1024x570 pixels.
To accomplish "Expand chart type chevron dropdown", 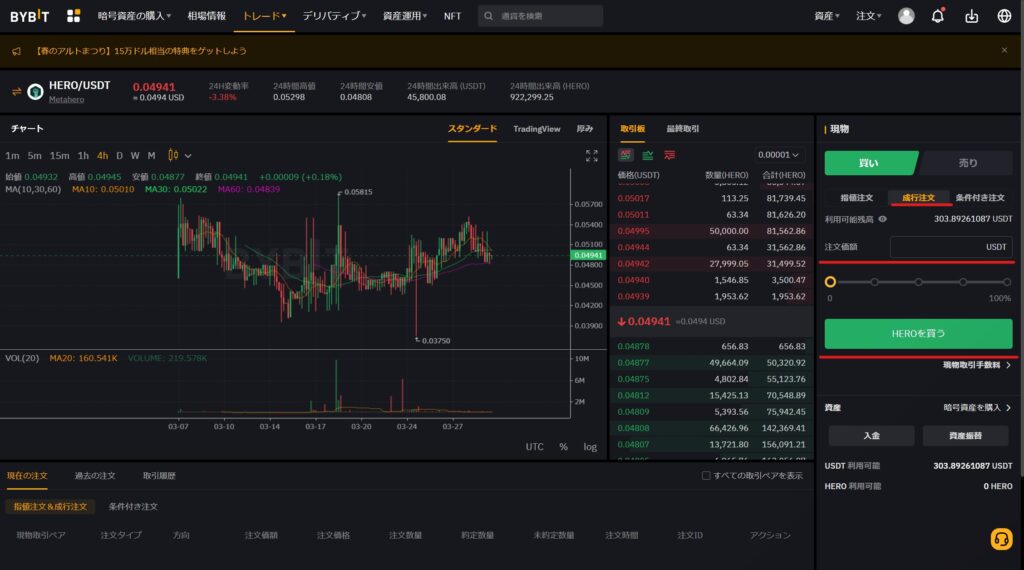I will 188,156.
